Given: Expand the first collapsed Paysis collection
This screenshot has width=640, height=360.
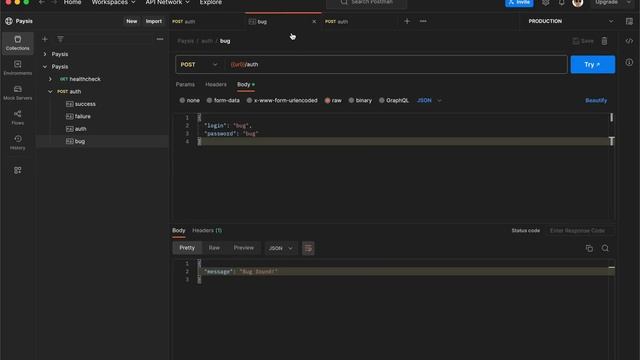Looking at the screenshot, I should tap(45, 54).
